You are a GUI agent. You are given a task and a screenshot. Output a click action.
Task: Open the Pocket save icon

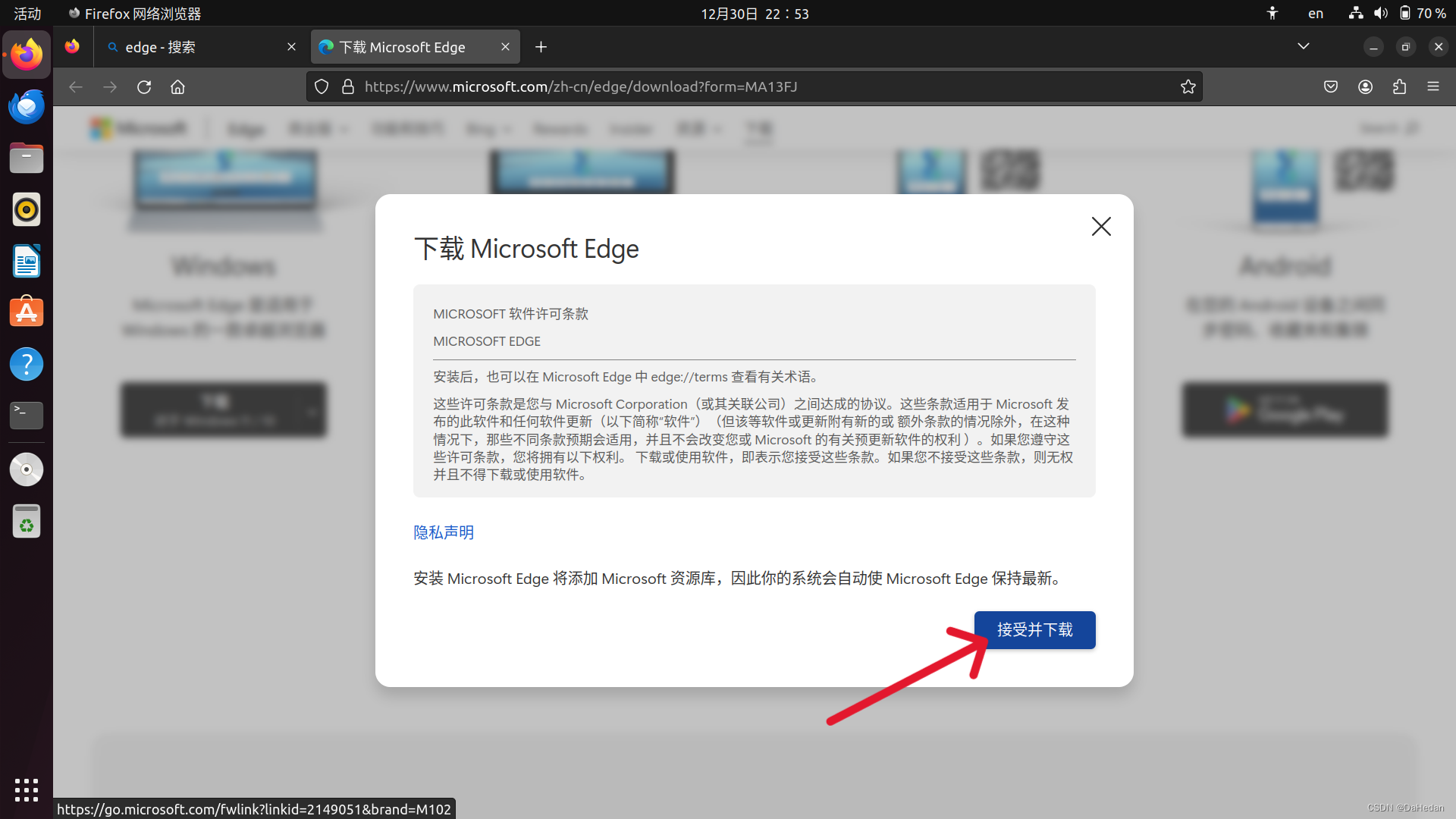click(1331, 87)
